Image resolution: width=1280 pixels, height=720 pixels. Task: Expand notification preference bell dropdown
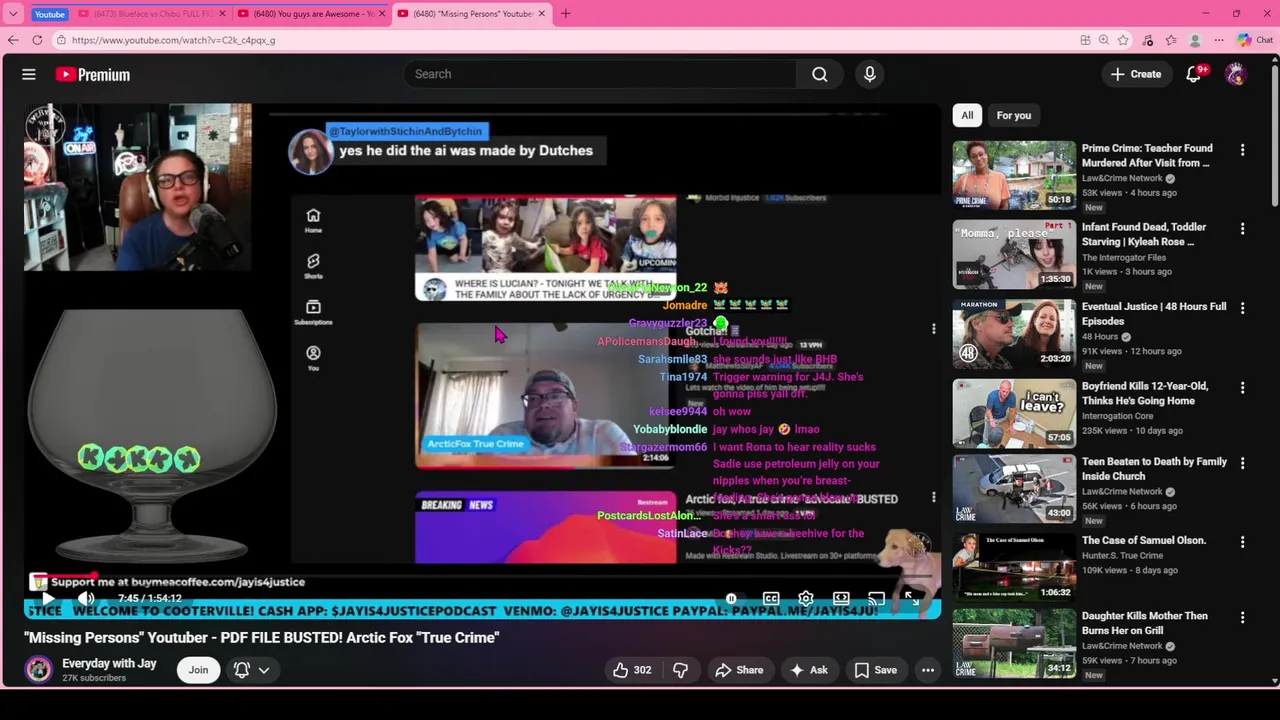(x=252, y=670)
